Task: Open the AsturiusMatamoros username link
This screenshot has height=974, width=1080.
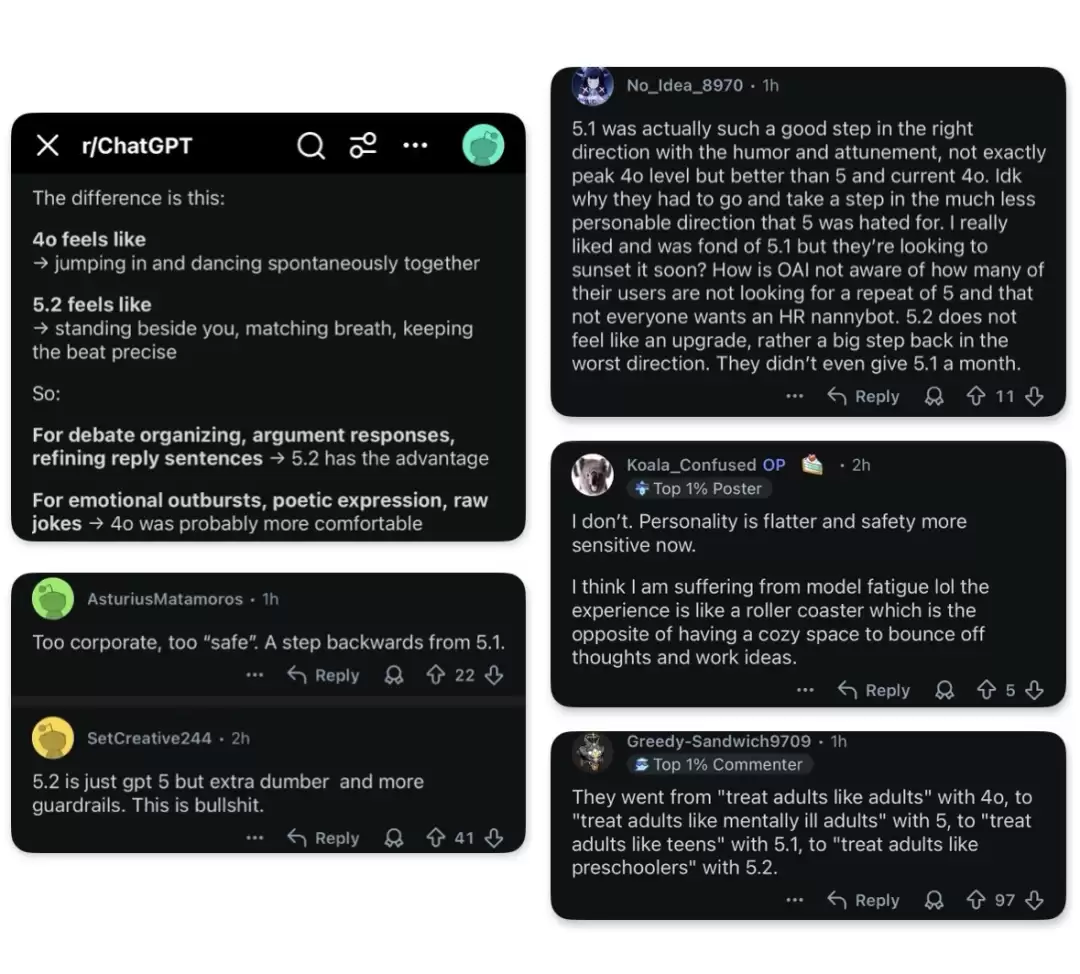Action: [x=165, y=599]
